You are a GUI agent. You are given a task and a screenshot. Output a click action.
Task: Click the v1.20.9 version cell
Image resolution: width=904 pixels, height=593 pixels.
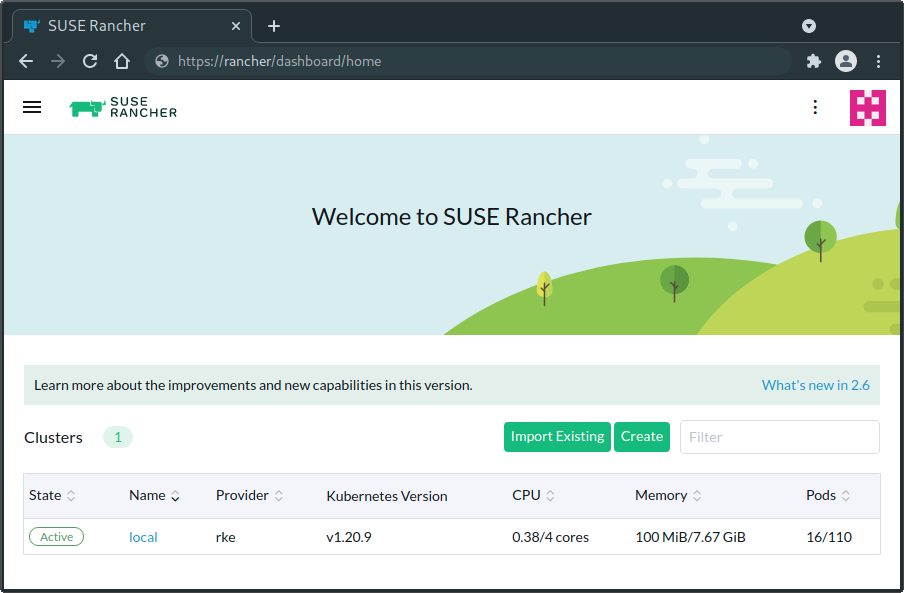click(x=349, y=537)
